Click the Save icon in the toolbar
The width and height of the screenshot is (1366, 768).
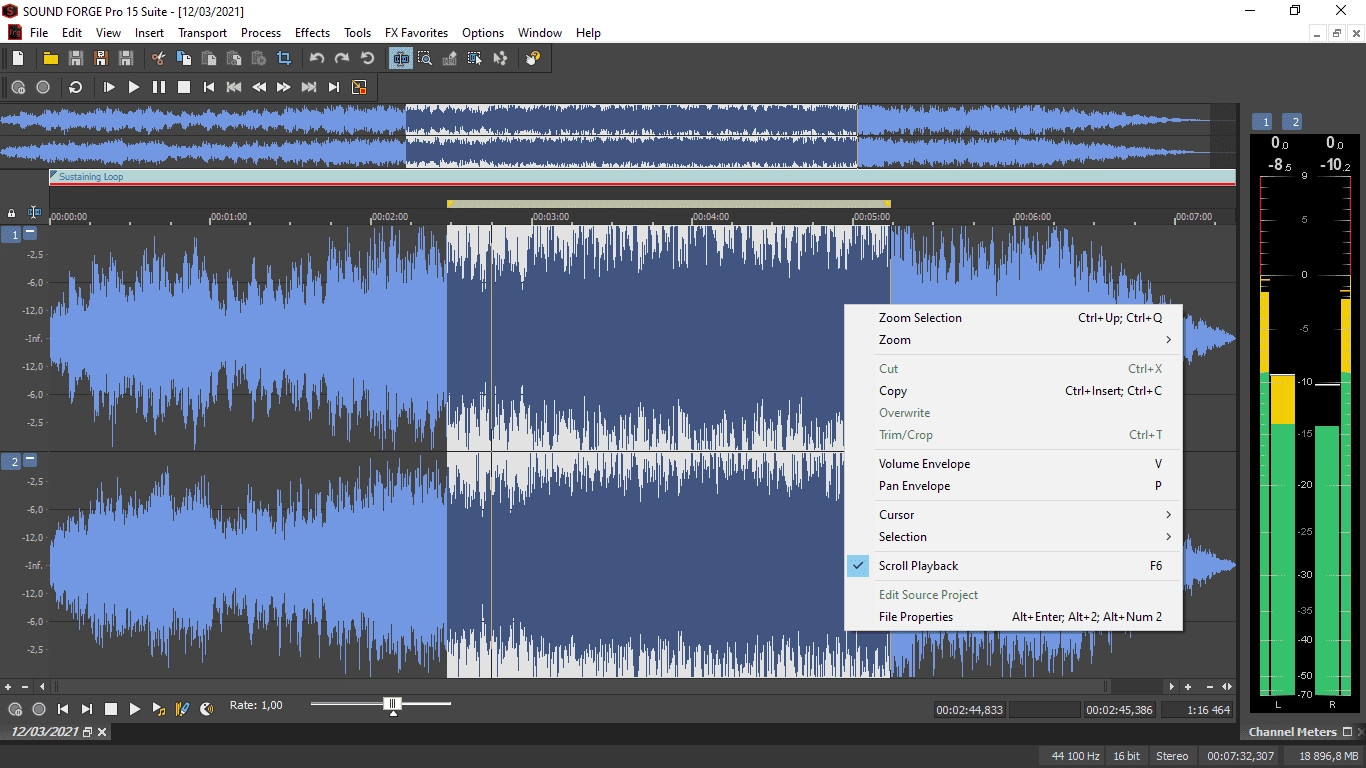[x=75, y=59]
